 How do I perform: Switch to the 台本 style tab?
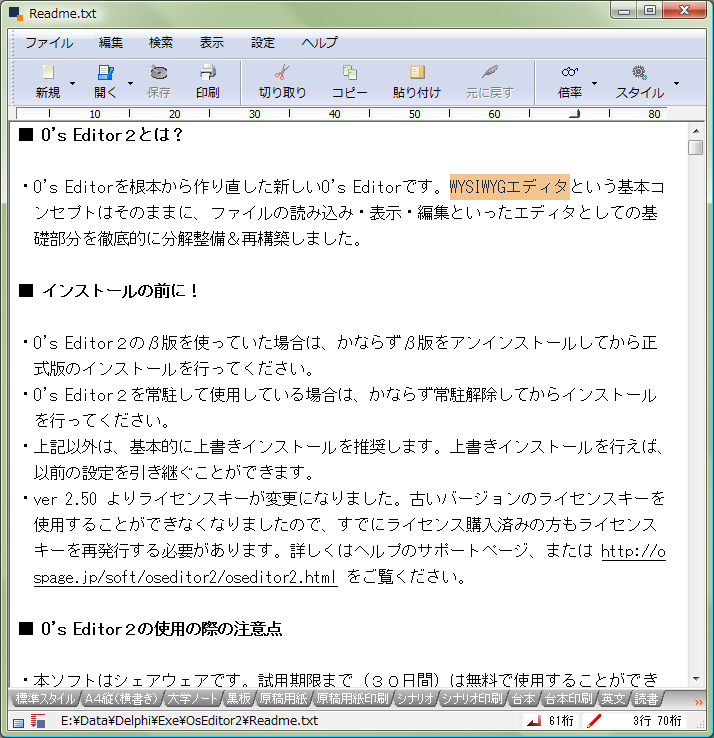click(523, 699)
